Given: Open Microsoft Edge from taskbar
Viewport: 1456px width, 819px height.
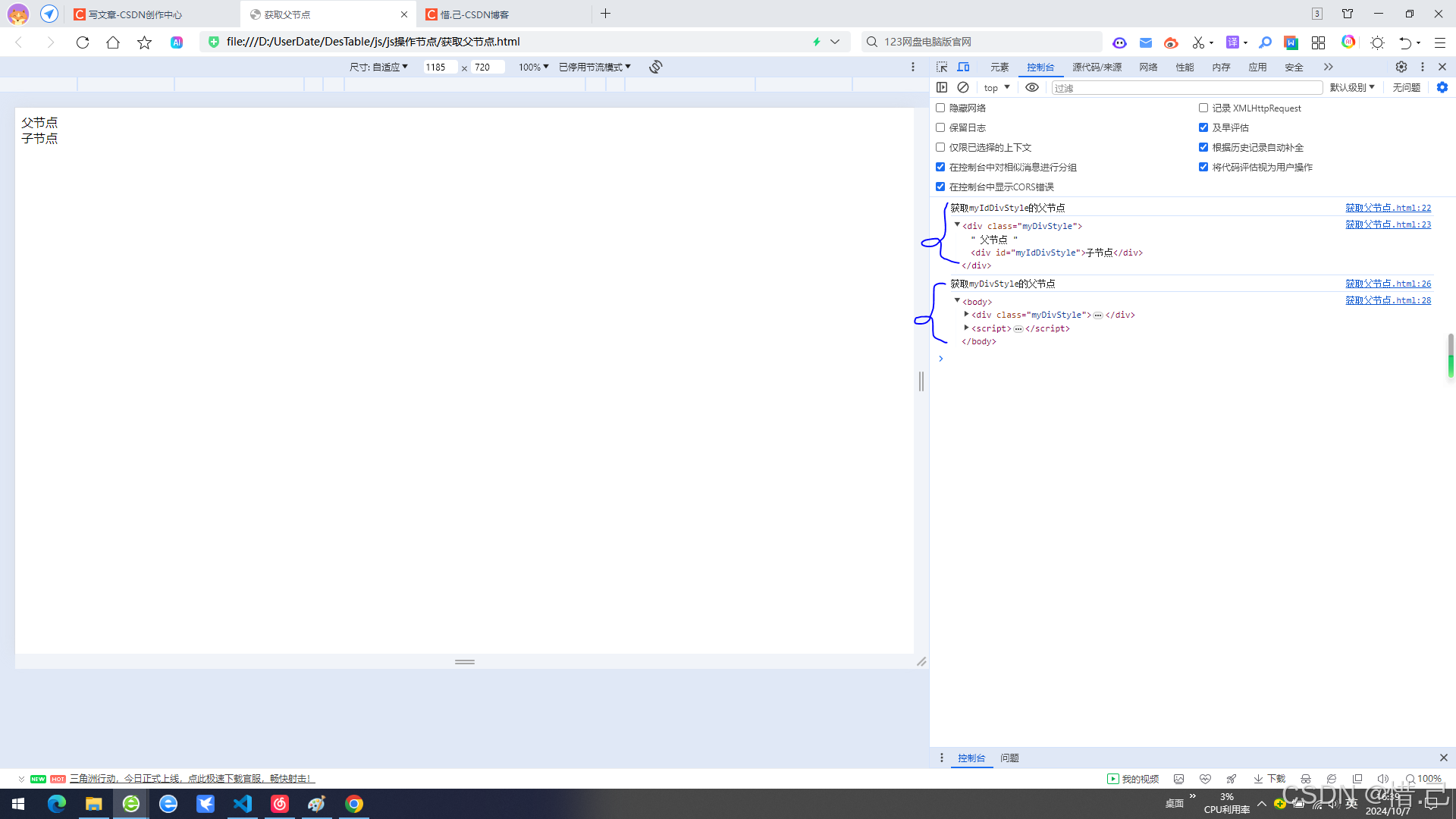Looking at the screenshot, I should click(x=57, y=804).
